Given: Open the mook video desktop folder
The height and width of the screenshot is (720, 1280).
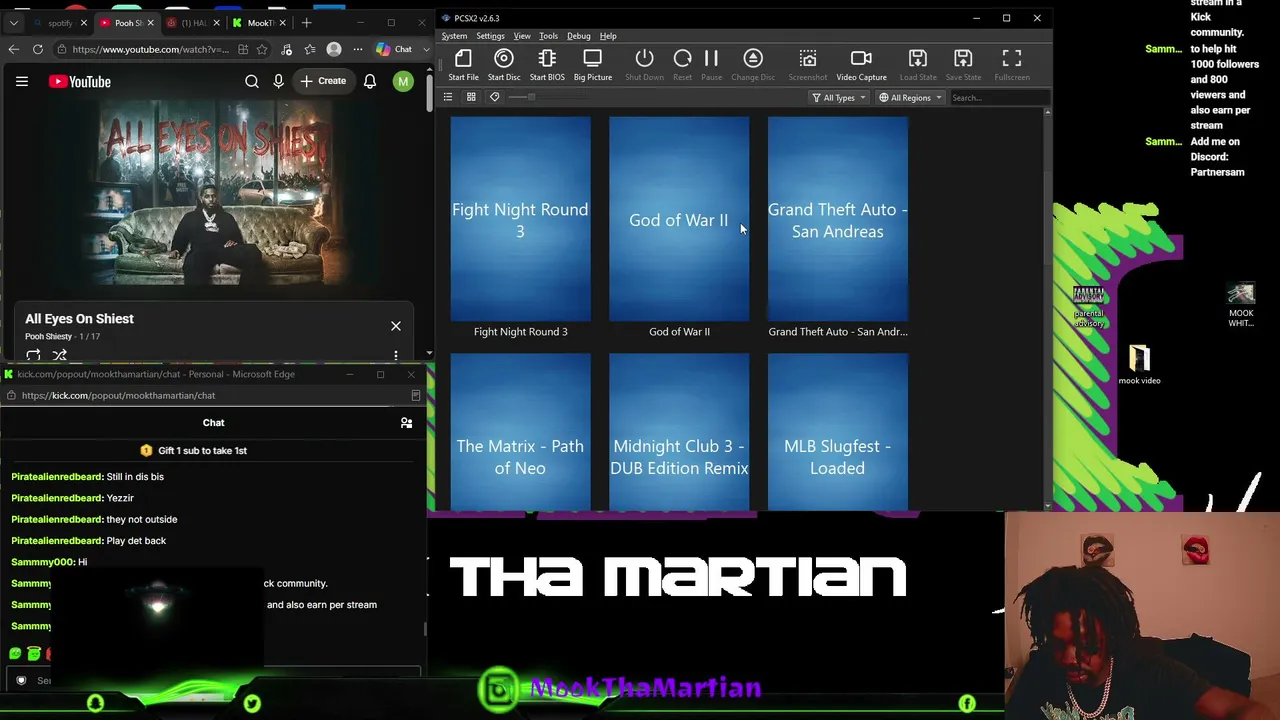Looking at the screenshot, I should coord(1140,365).
